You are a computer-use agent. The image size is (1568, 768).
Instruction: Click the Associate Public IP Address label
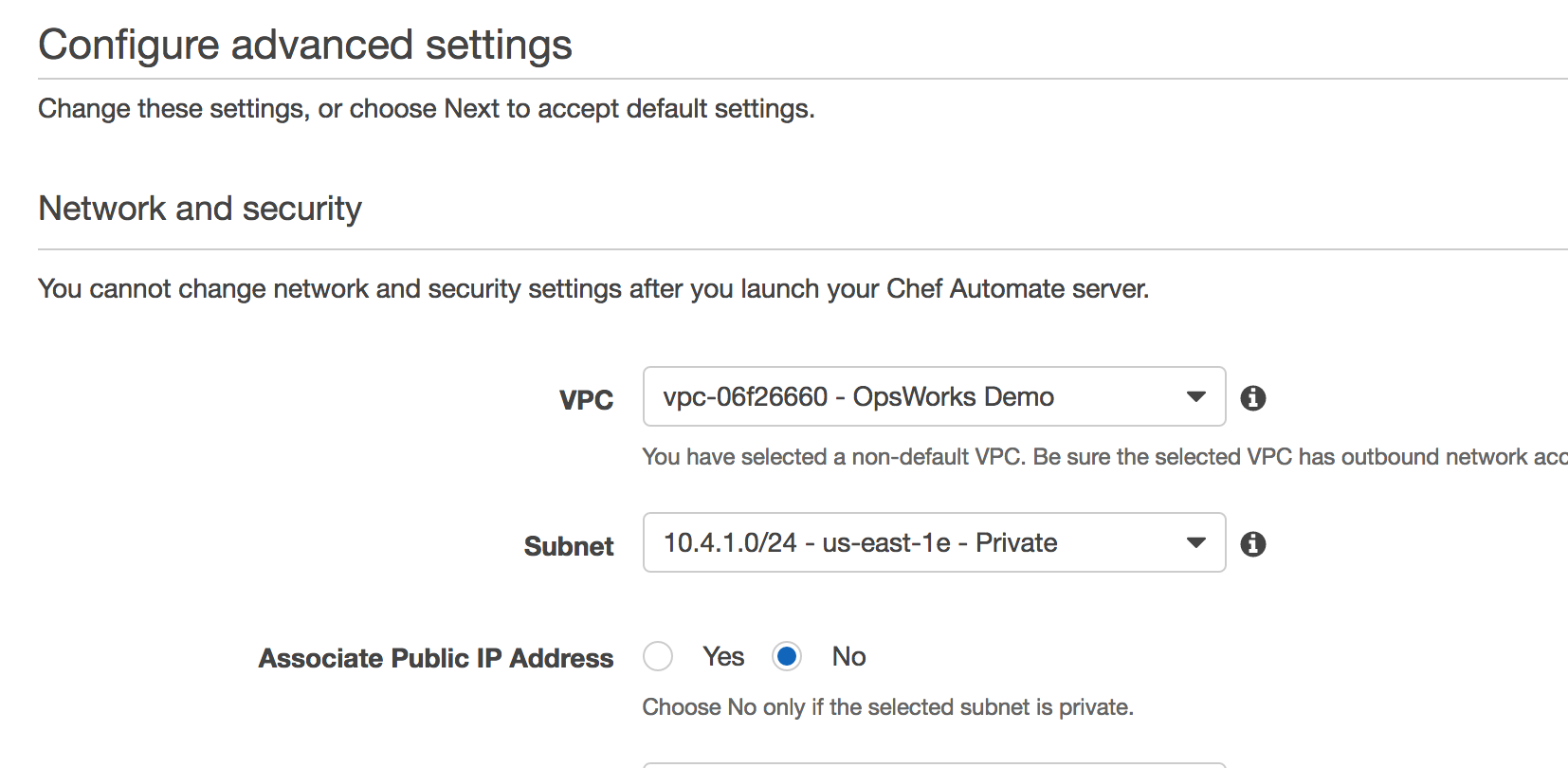pyautogui.click(x=436, y=658)
